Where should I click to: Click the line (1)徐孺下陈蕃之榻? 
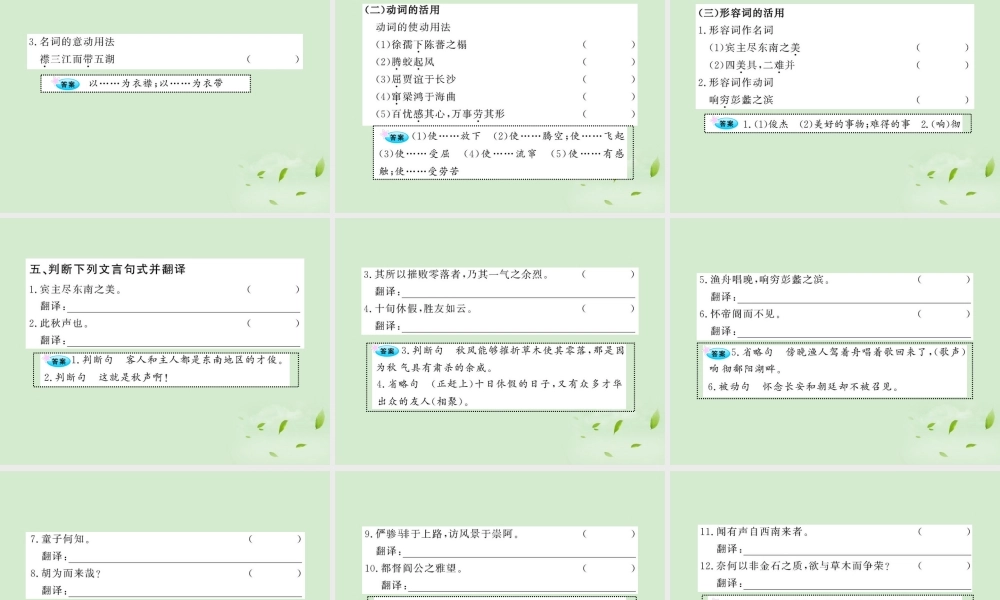pyautogui.click(x=421, y=45)
